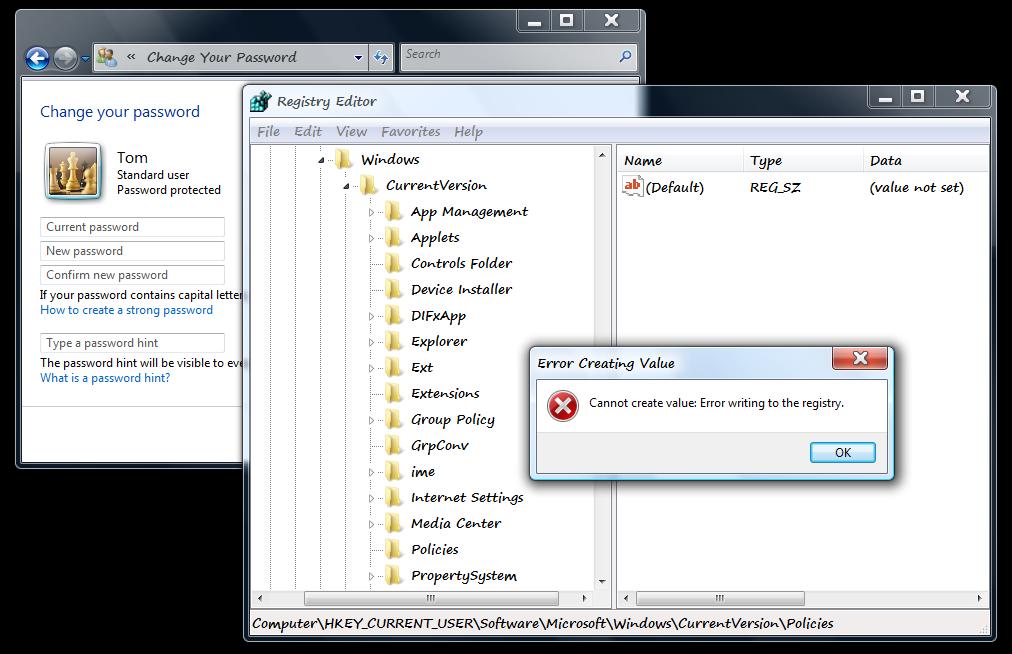Select the Explorer folder icon
The height and width of the screenshot is (654, 1012).
pyautogui.click(x=394, y=341)
